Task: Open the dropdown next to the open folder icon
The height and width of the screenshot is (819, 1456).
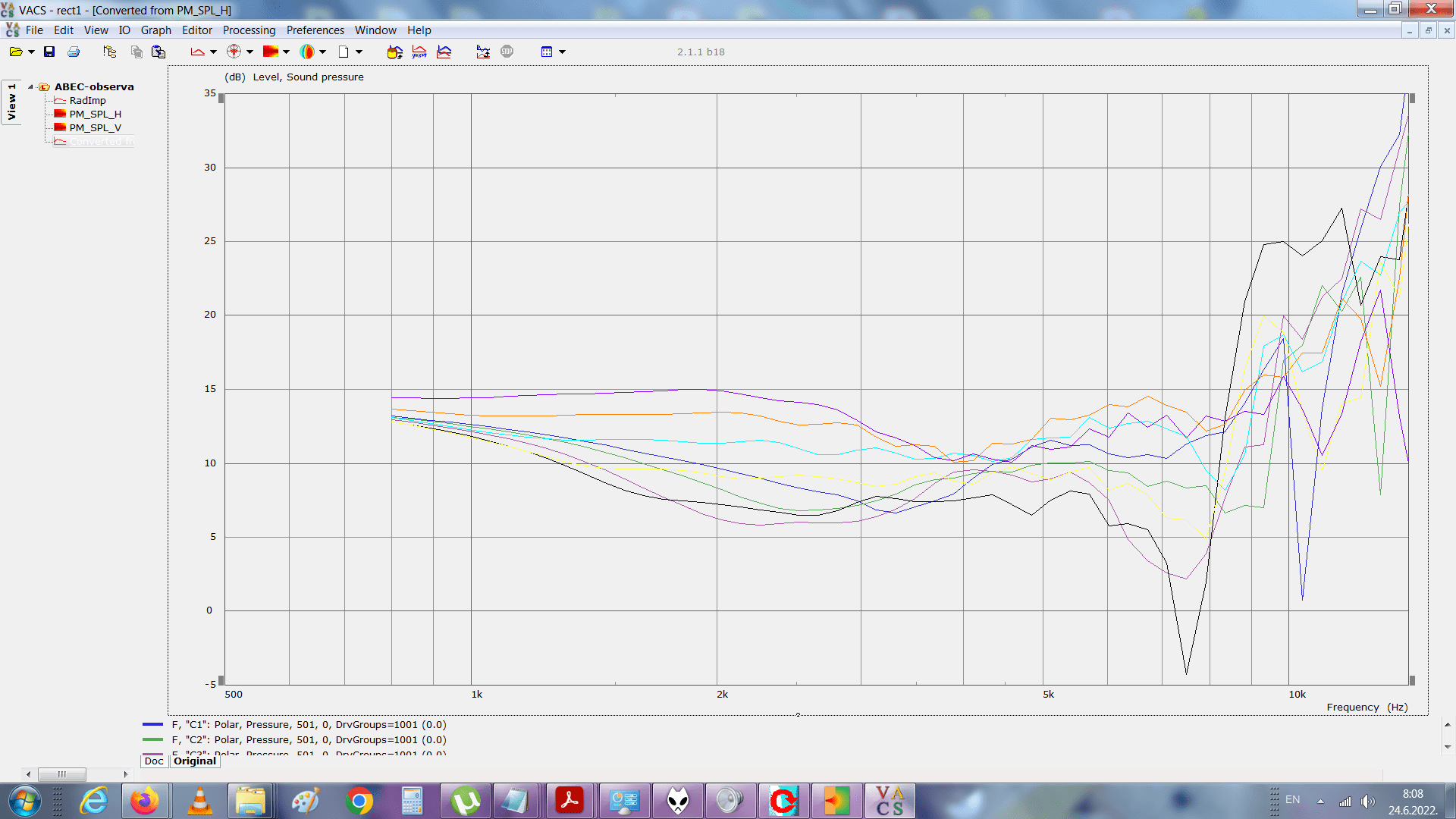Action: (x=31, y=52)
